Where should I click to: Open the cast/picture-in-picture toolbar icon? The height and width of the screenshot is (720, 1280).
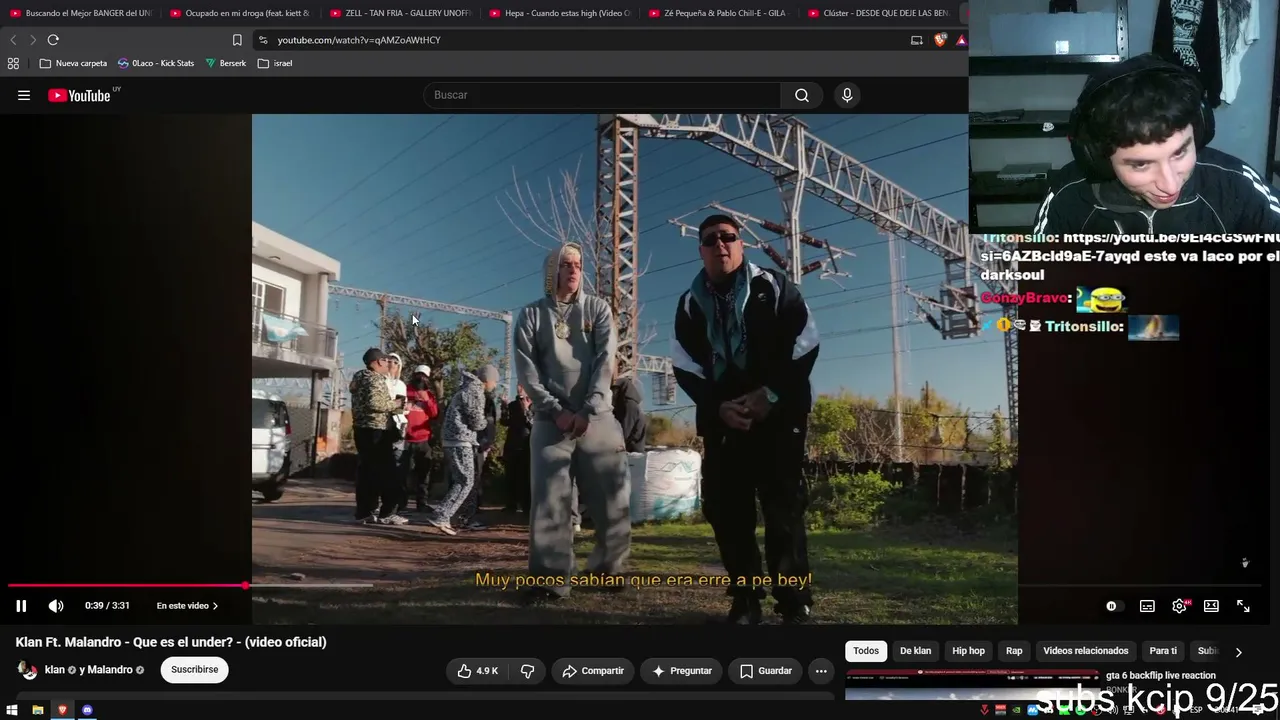point(917,40)
